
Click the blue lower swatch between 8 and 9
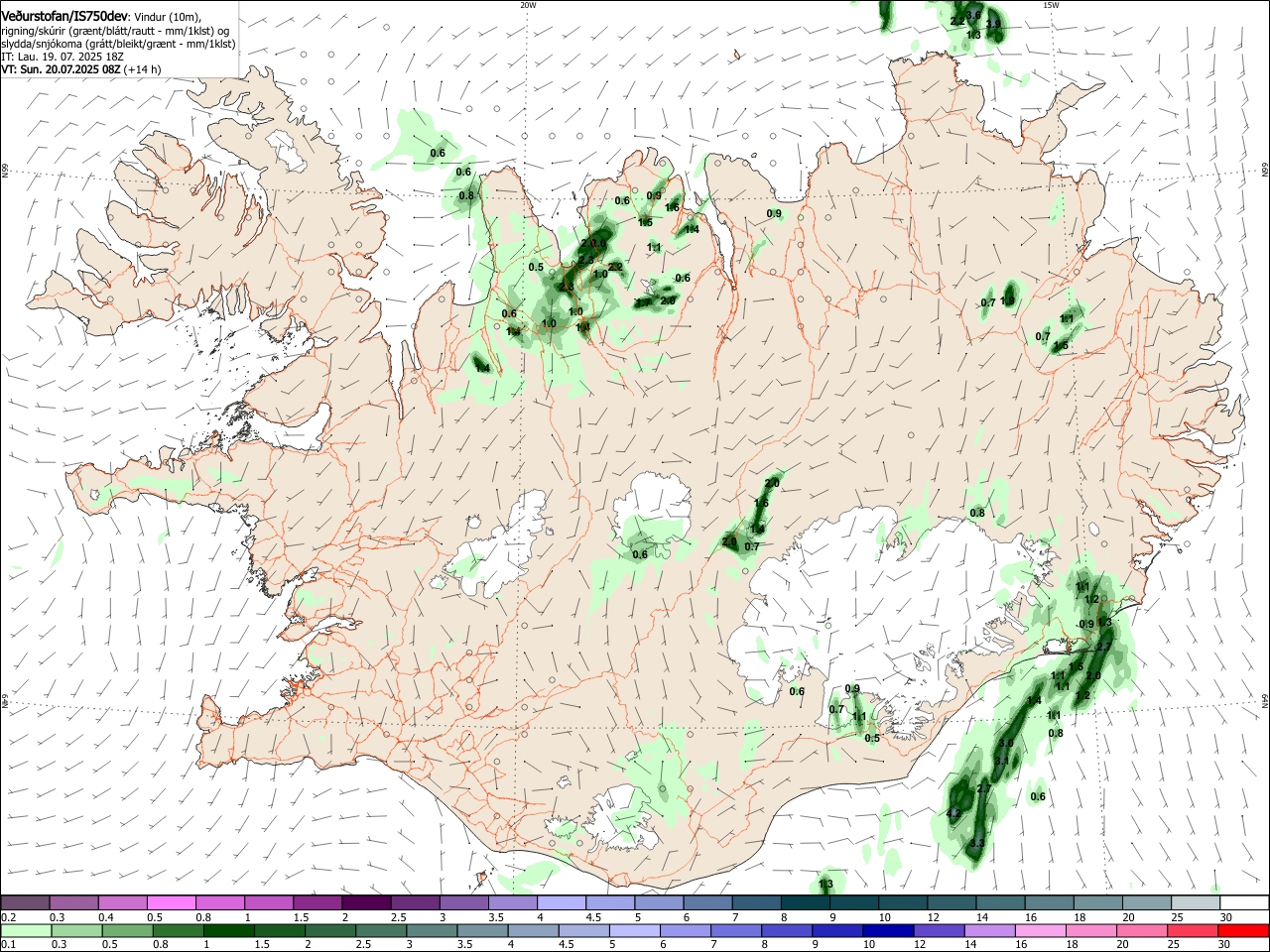pyautogui.click(x=786, y=930)
